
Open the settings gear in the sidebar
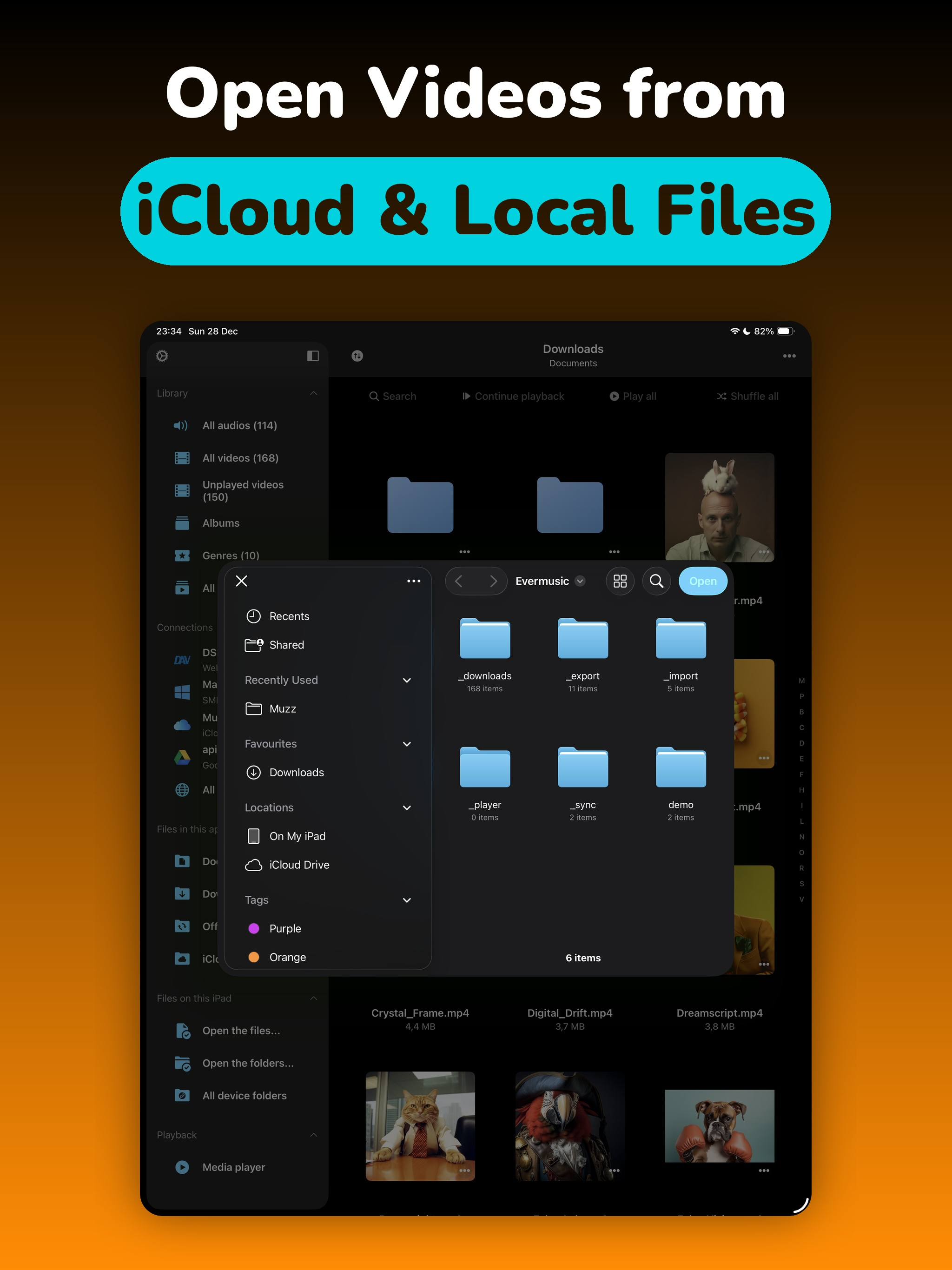coord(162,356)
